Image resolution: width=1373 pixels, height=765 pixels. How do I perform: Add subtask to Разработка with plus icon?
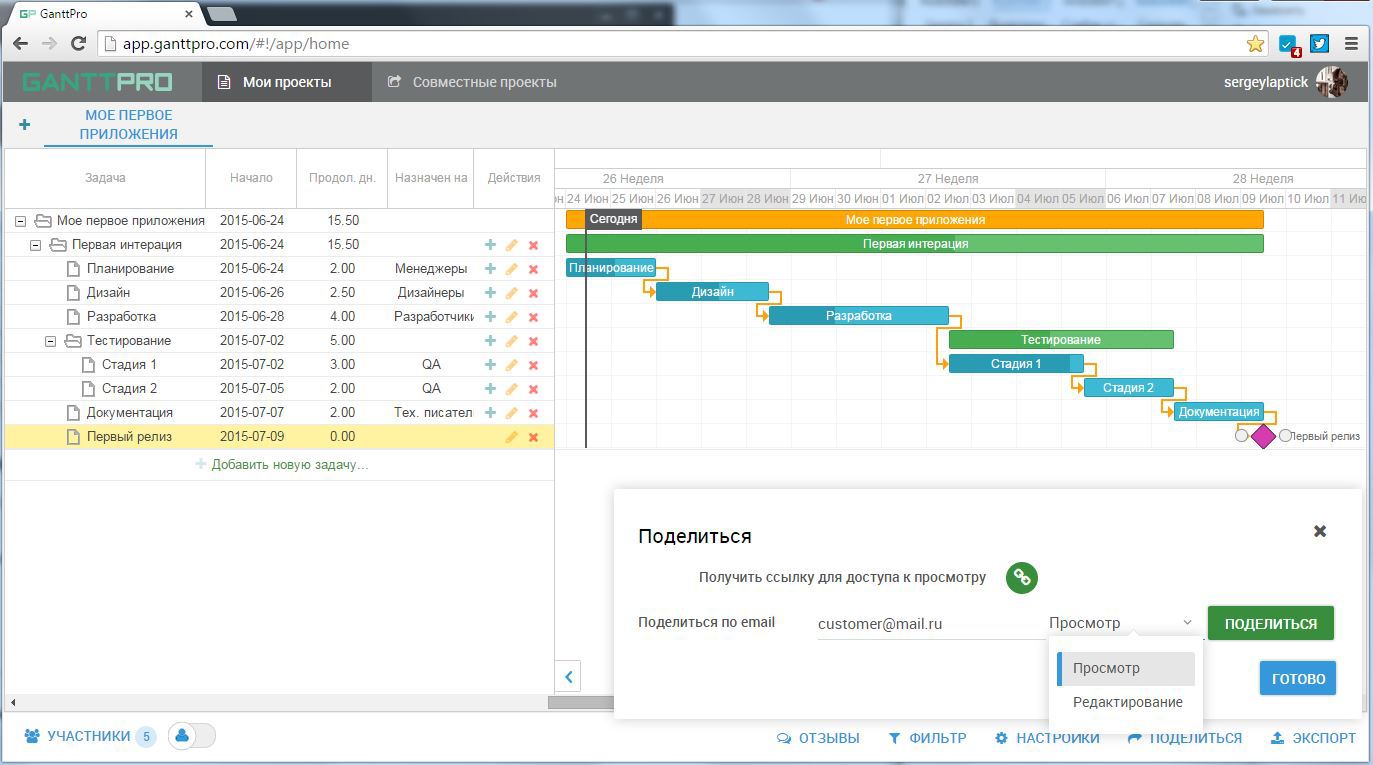pos(490,317)
